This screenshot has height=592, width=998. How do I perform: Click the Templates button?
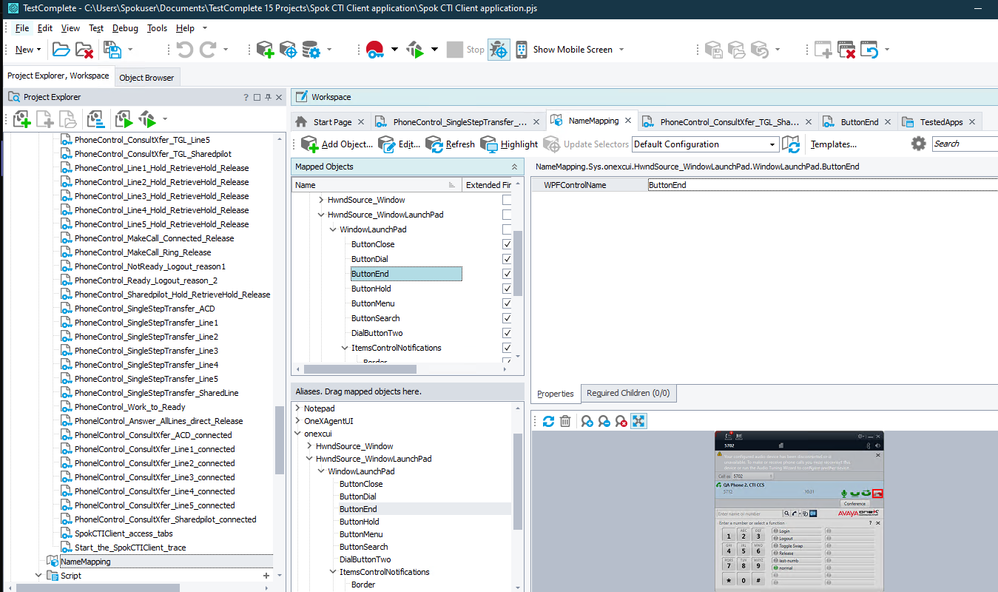833,144
